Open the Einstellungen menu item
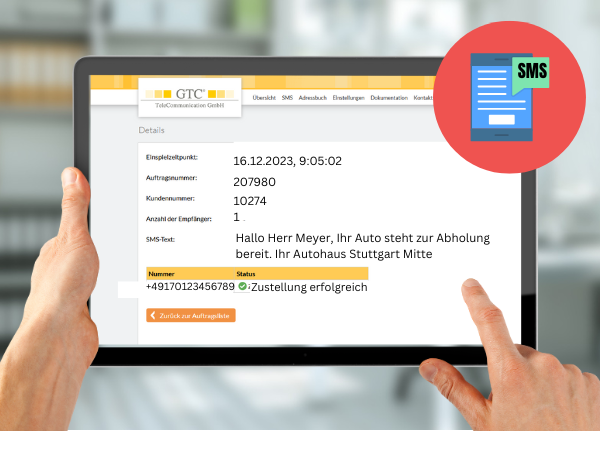This screenshot has height=450, width=600. pos(348,98)
